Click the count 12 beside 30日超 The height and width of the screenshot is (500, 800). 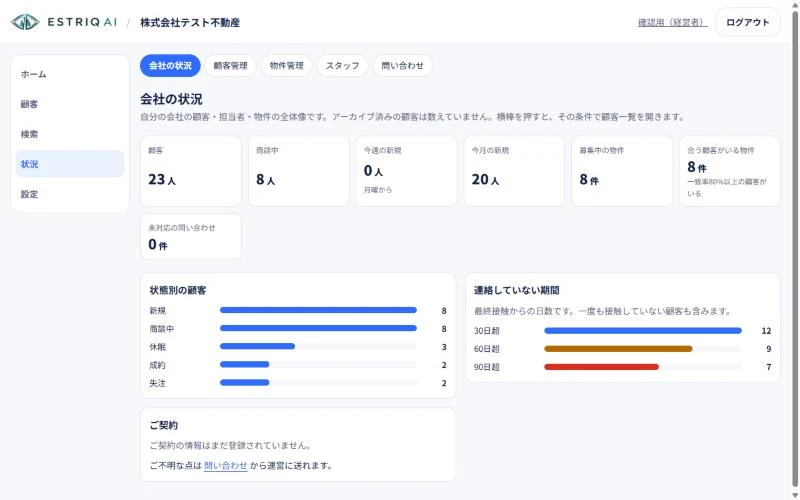tap(766, 331)
